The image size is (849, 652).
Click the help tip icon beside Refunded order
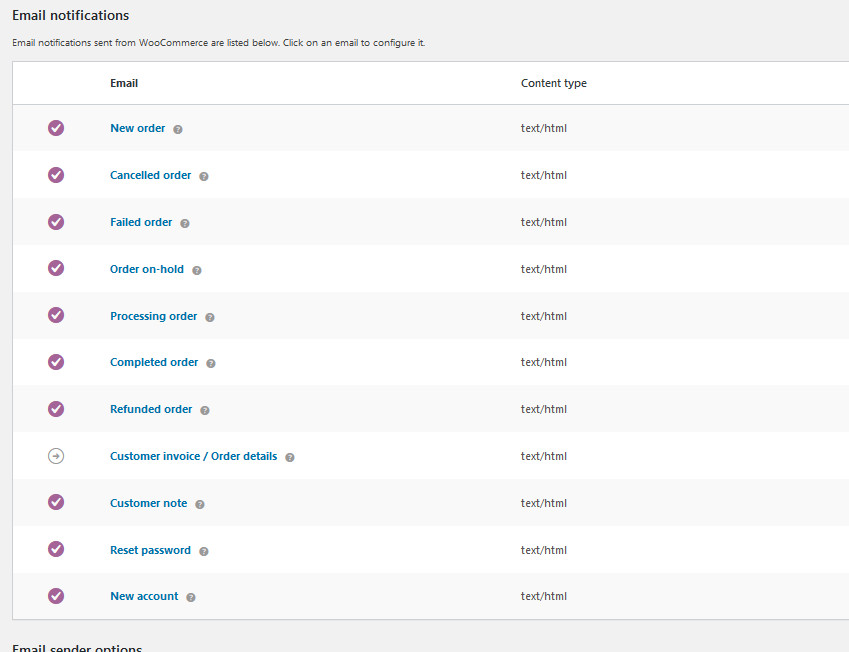tap(205, 410)
